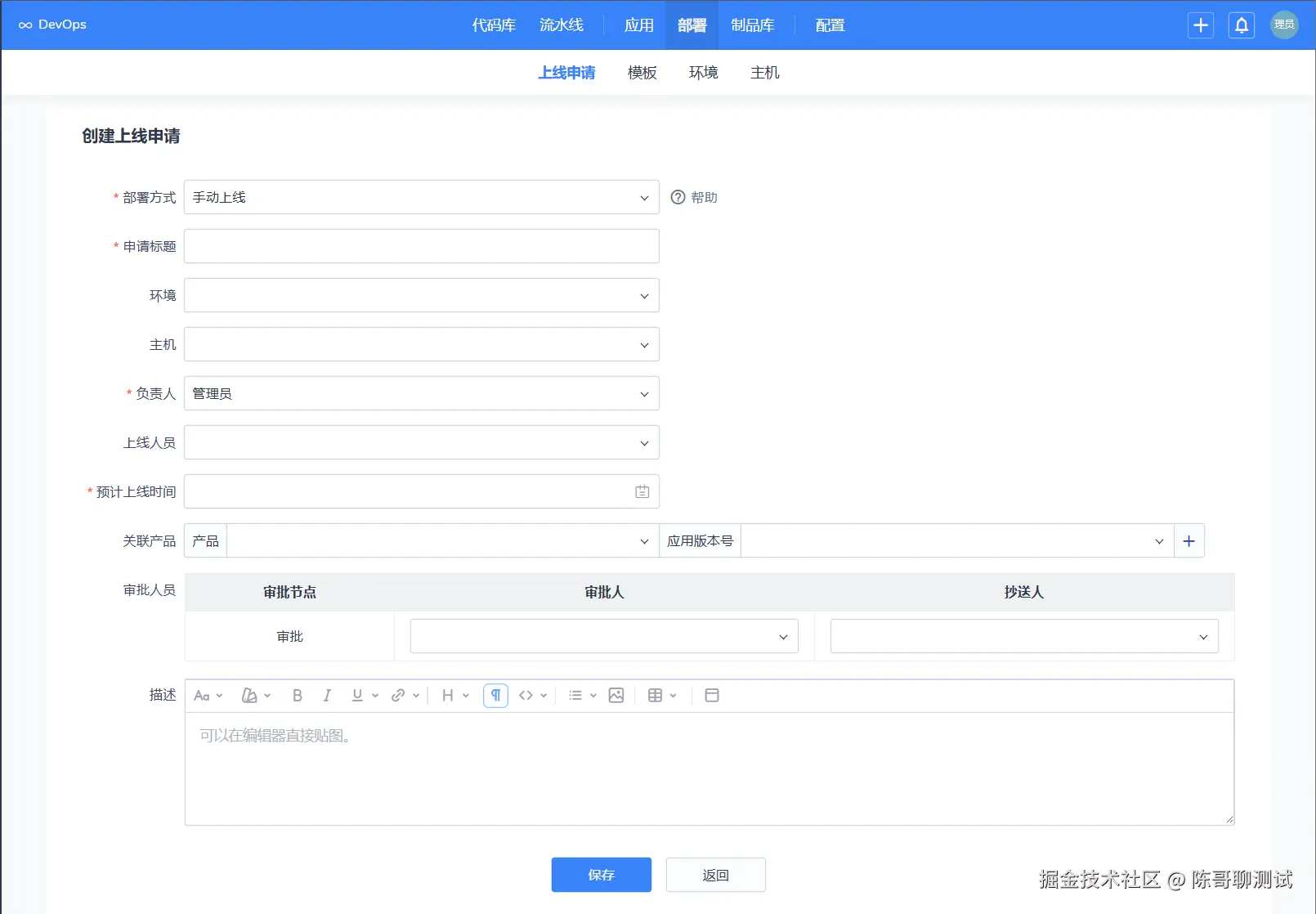Switch to the 主机 tab
This screenshot has height=914, width=1316.
(765, 73)
